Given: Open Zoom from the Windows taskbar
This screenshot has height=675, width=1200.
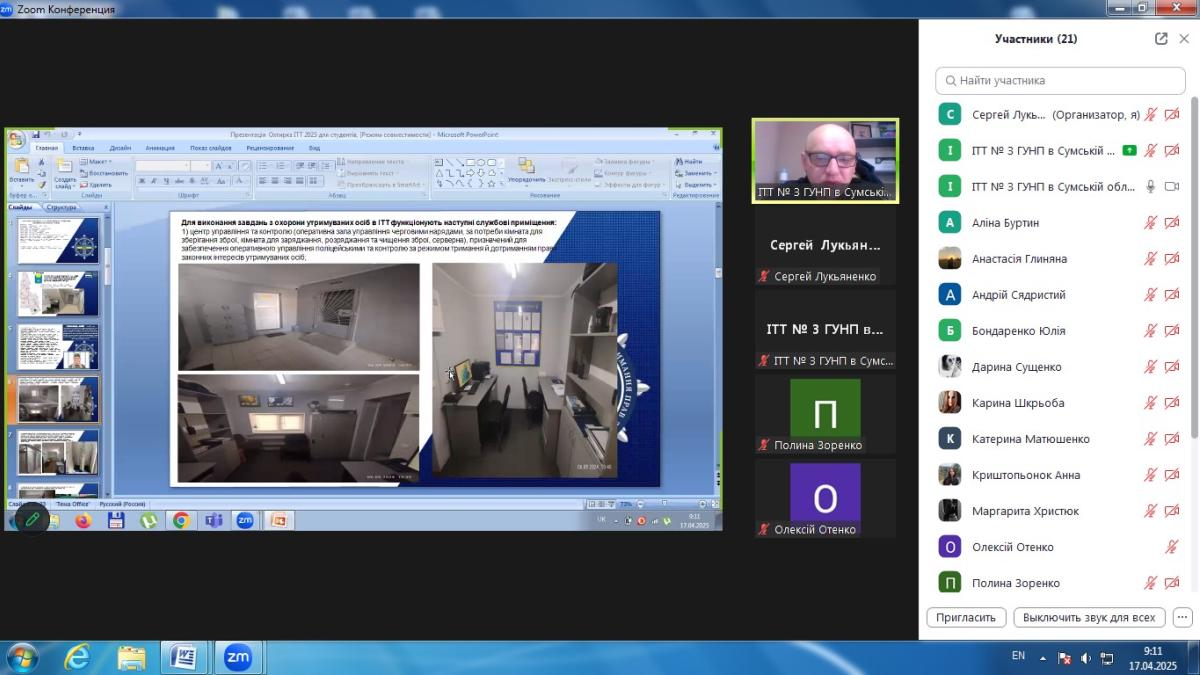Looking at the screenshot, I should [237, 657].
